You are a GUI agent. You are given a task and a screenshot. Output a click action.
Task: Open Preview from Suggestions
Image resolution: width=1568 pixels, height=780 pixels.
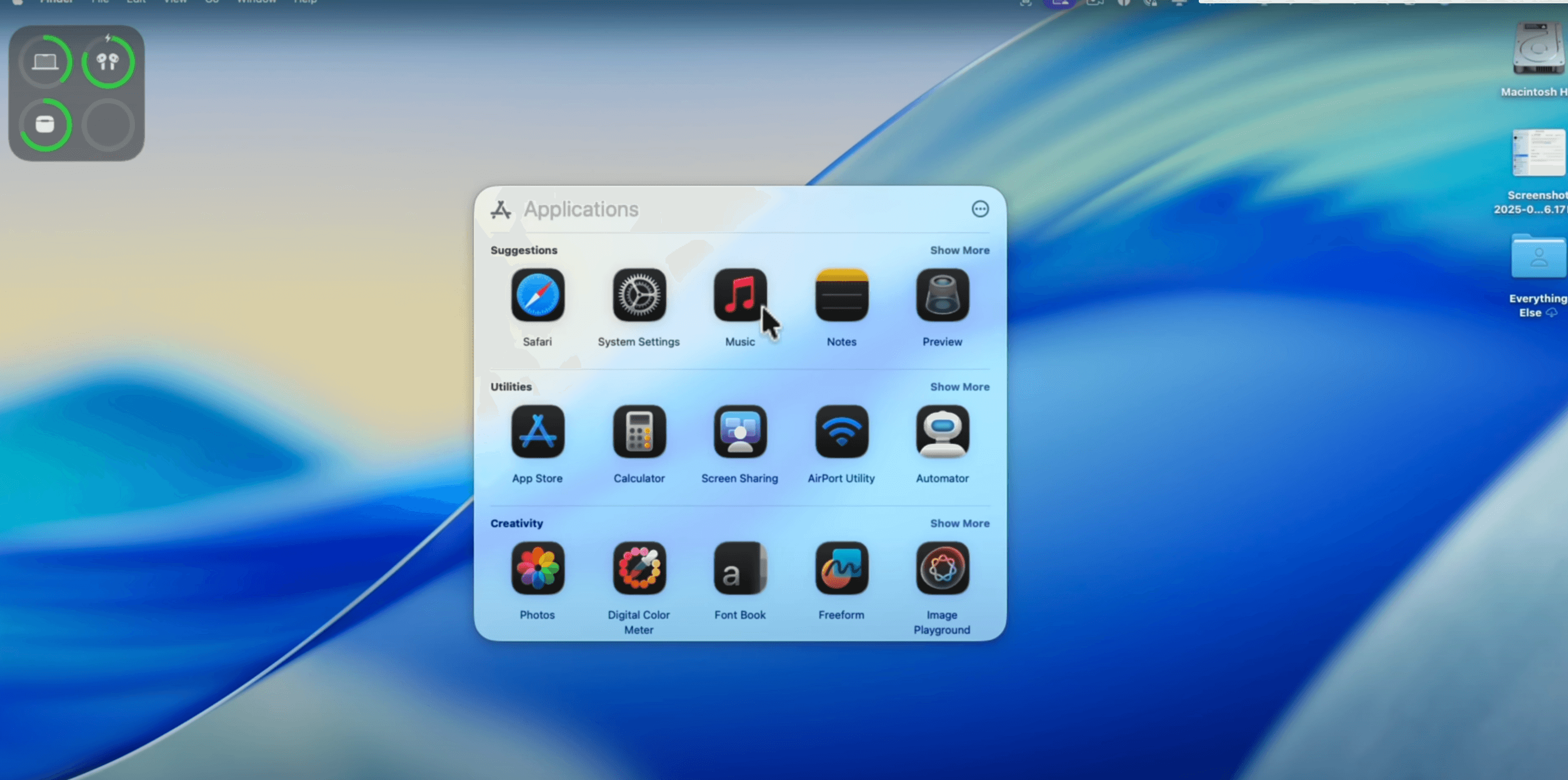[942, 298]
